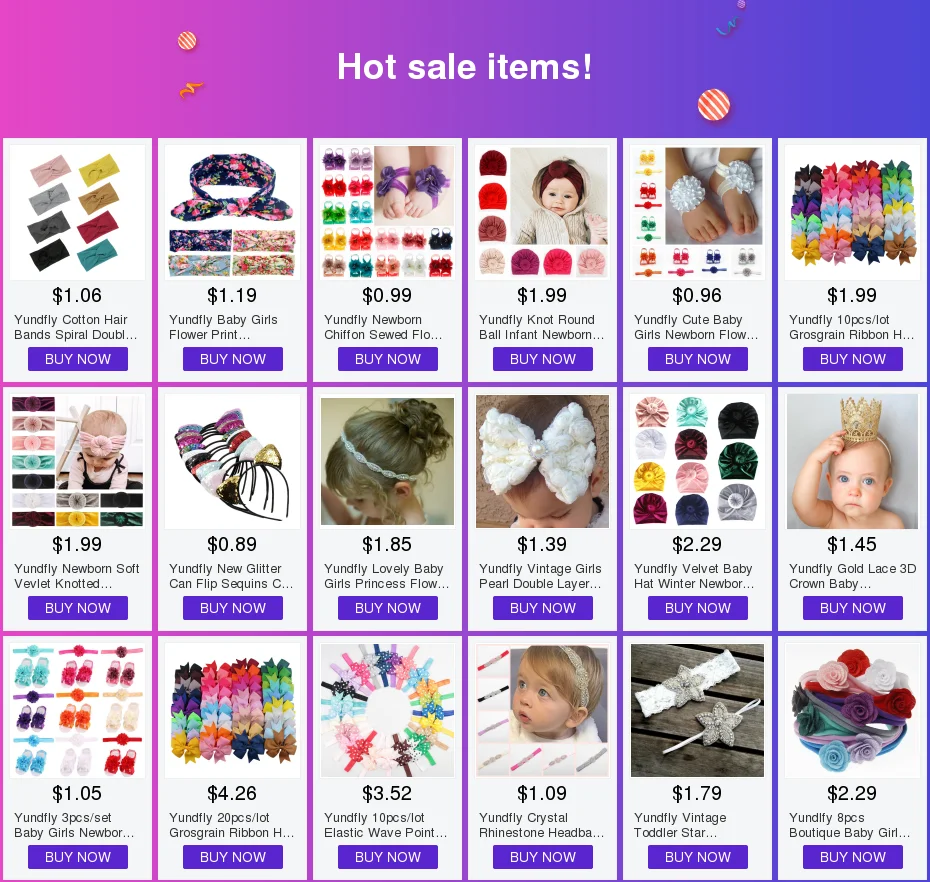View the Velvet Baby Hat Winter thumbnail

(697, 461)
